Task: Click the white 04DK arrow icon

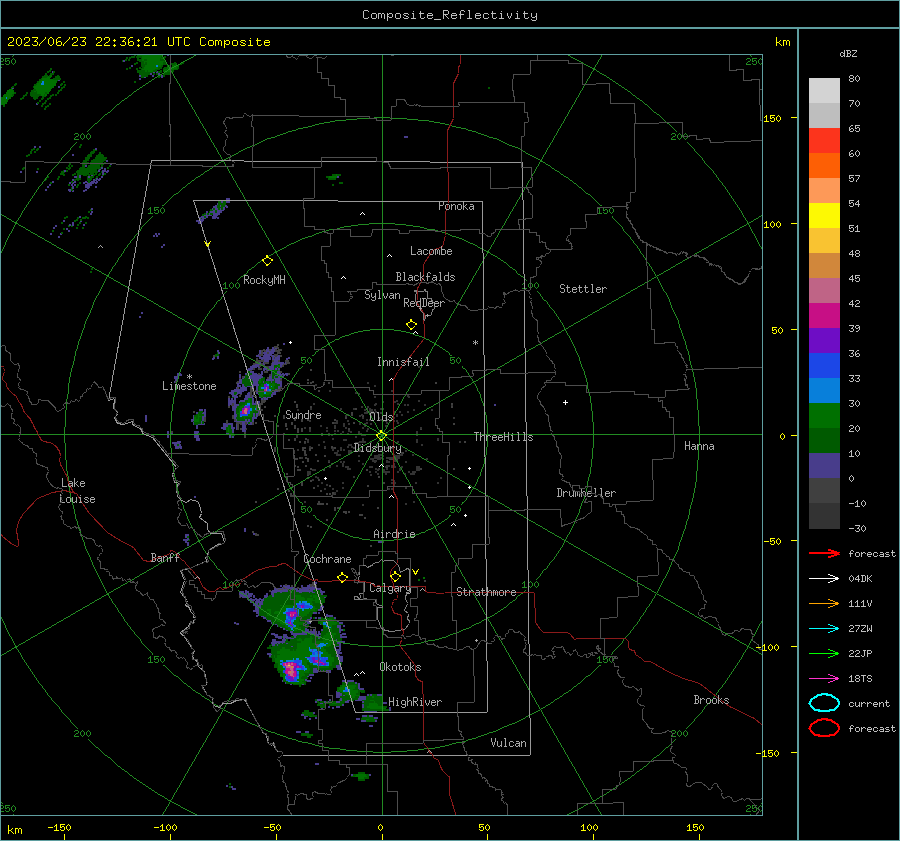Action: pos(824,578)
